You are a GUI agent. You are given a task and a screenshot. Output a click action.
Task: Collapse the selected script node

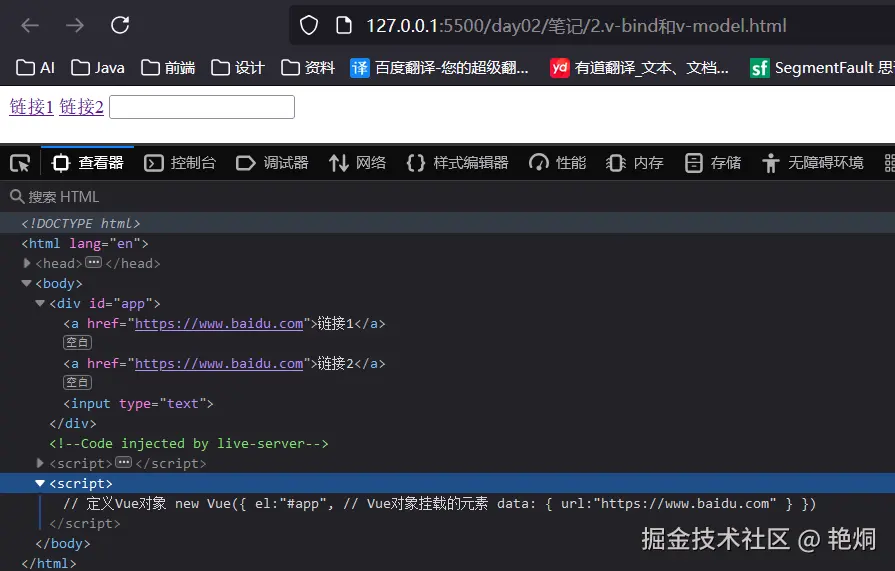[x=40, y=483]
